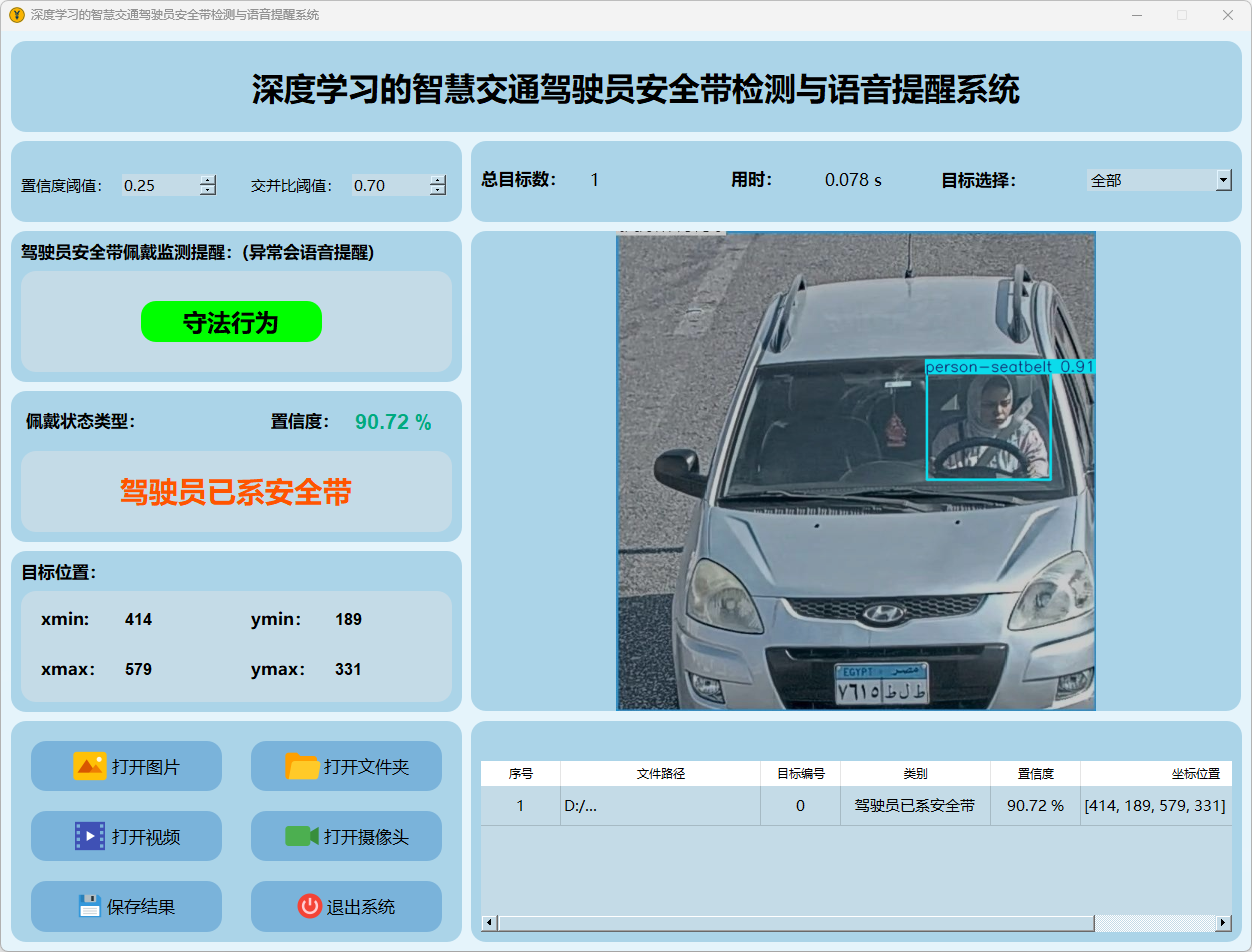The image size is (1252, 952).
Task: Increase the IoU threshold with up arrow
Action: pyautogui.click(x=437, y=180)
